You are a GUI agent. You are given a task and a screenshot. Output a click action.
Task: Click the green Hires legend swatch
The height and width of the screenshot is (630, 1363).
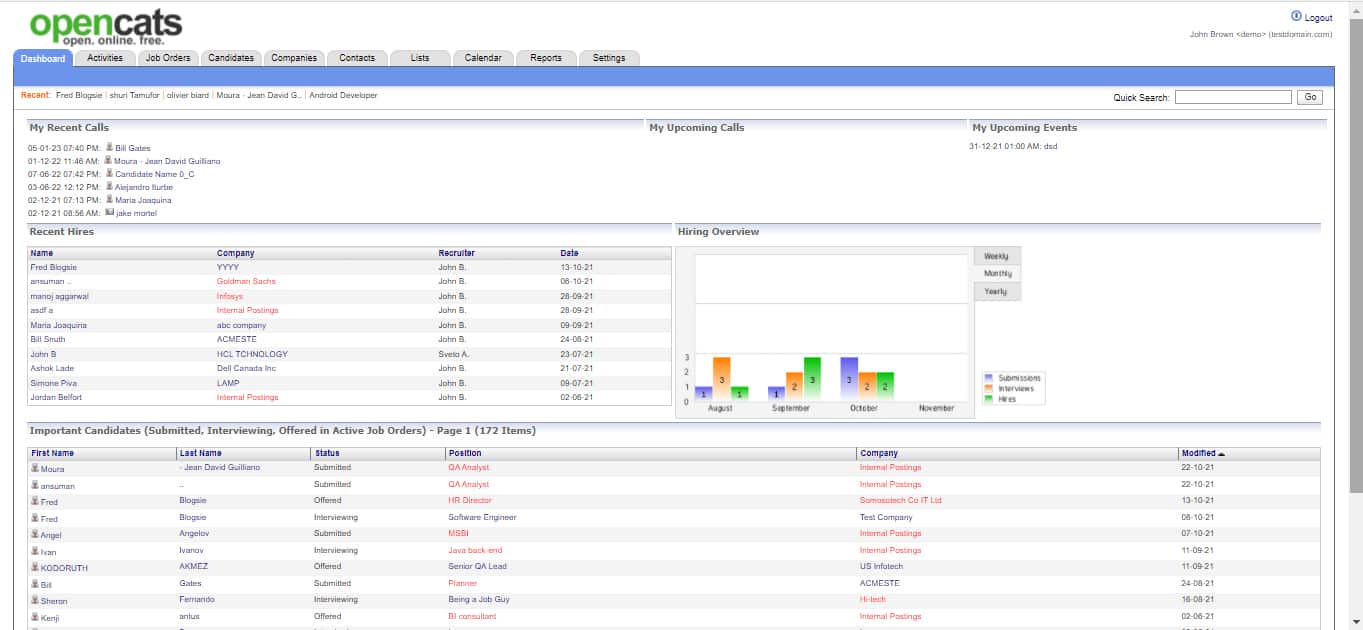[x=989, y=399]
